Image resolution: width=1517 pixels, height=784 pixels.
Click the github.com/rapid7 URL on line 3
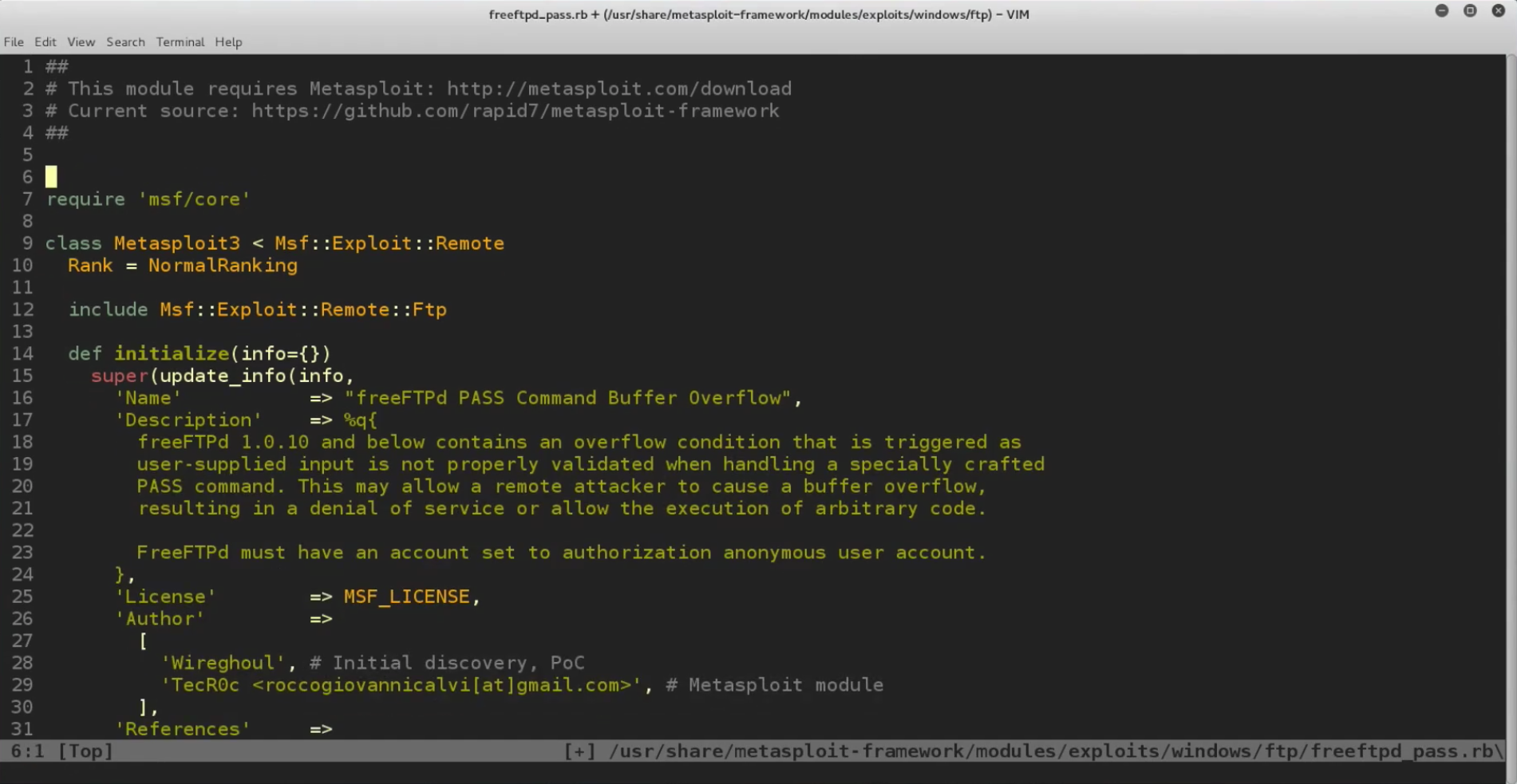pyautogui.click(x=516, y=111)
